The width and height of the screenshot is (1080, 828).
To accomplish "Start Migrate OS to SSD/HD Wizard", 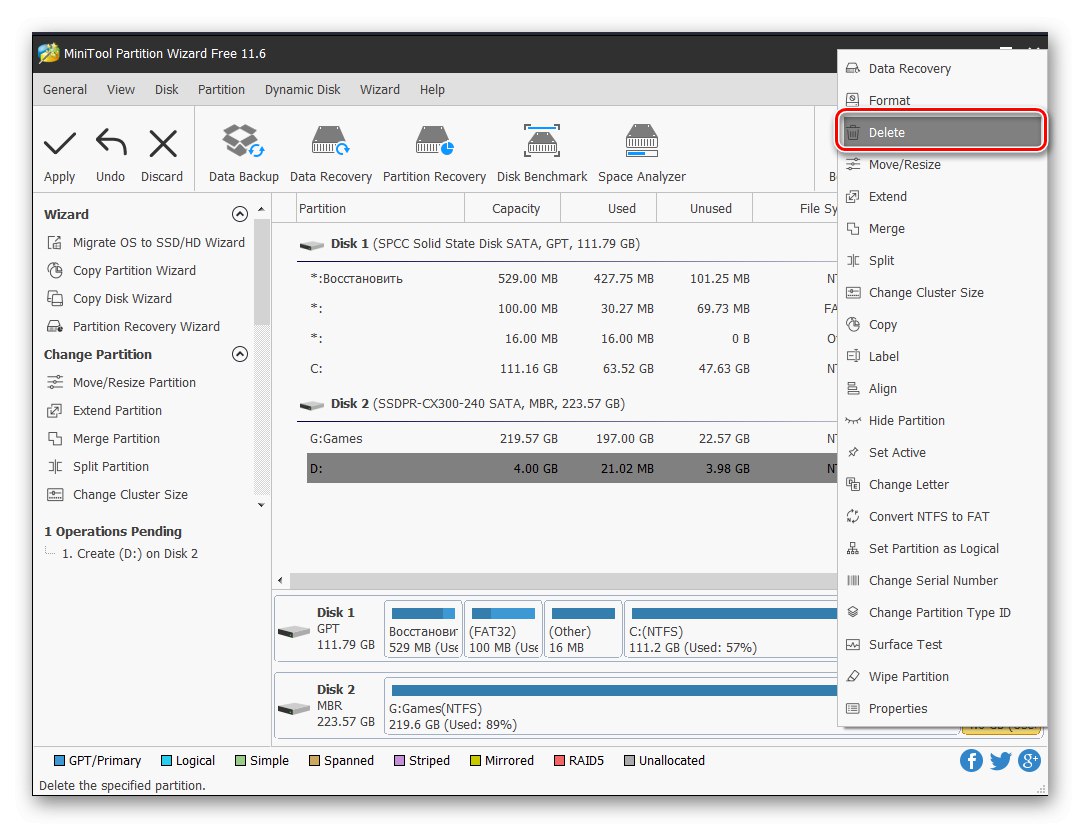I will click(x=145, y=242).
